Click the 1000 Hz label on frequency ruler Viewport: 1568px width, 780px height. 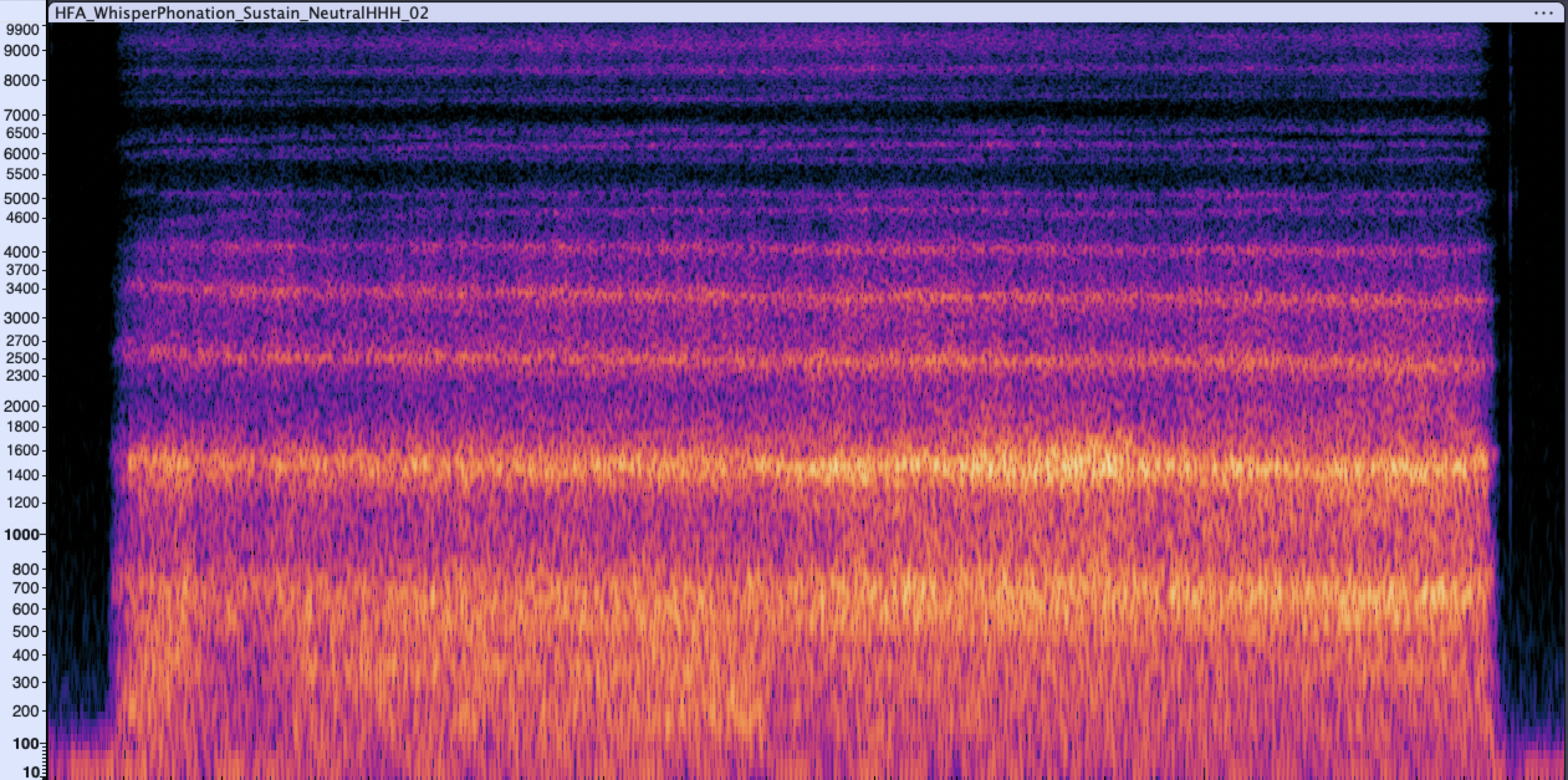point(24,534)
